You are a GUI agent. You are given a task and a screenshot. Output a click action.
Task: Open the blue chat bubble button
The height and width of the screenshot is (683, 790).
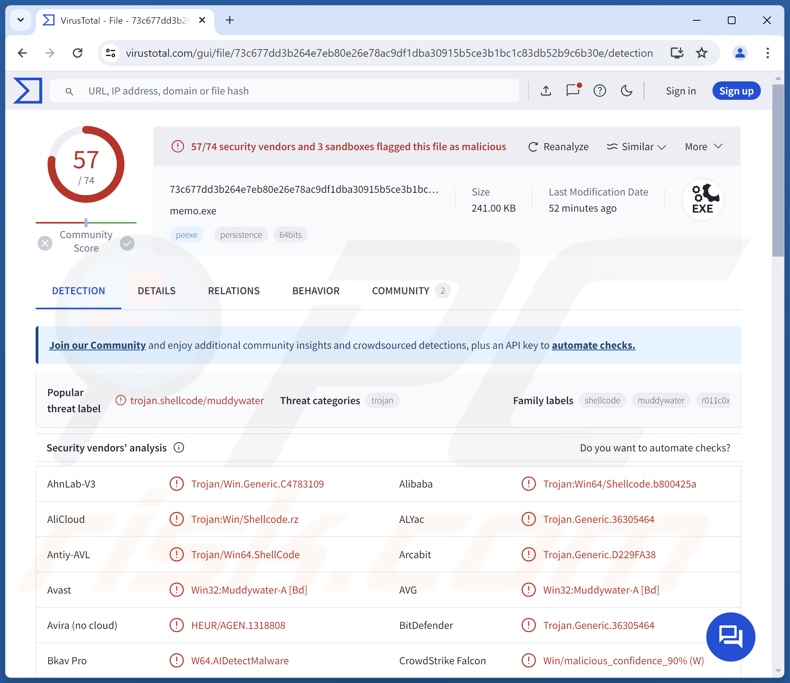point(731,637)
